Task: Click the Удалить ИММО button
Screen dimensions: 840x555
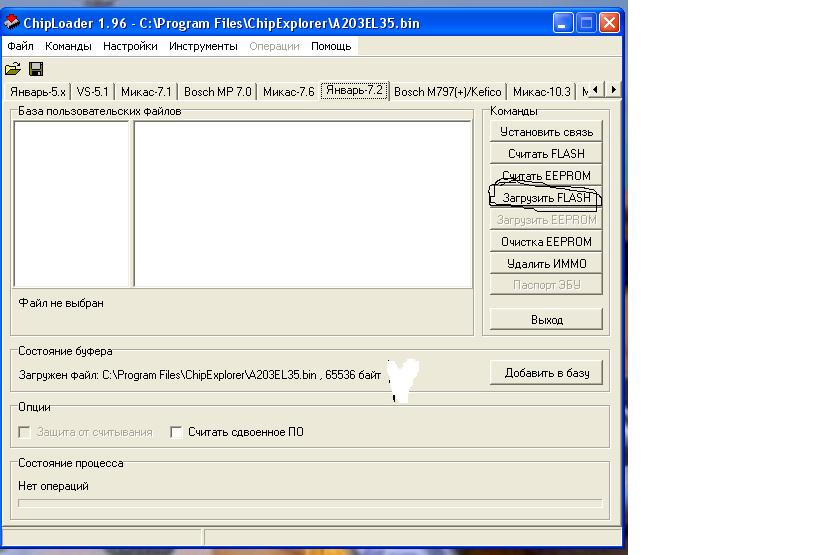Action: tap(546, 264)
